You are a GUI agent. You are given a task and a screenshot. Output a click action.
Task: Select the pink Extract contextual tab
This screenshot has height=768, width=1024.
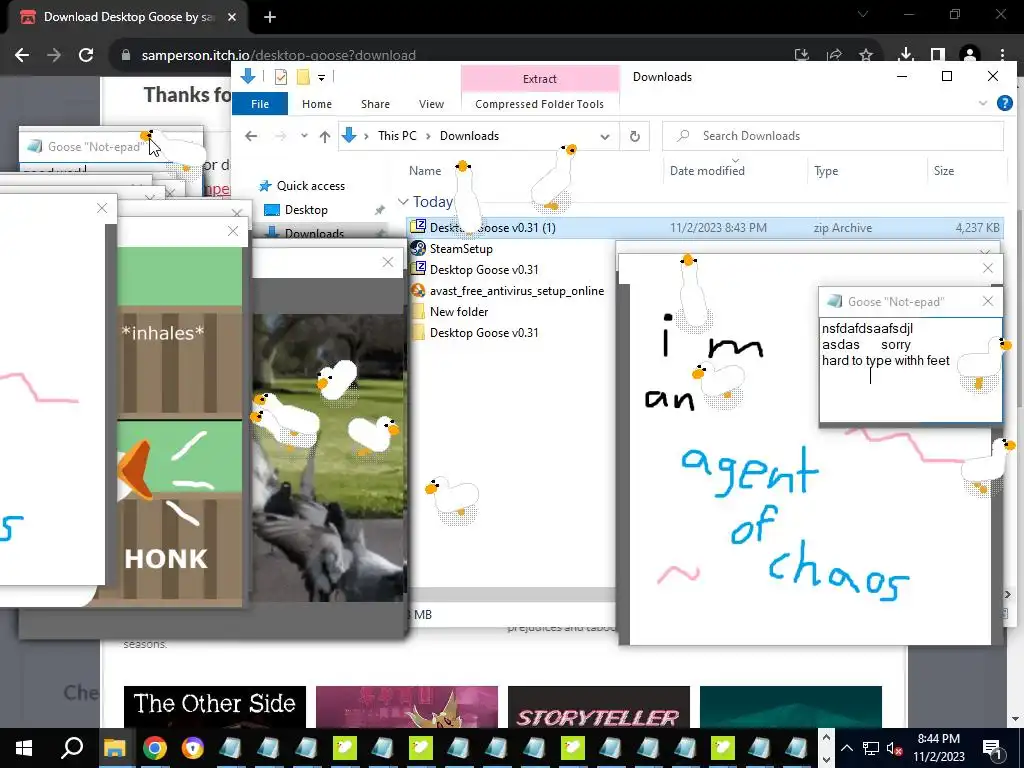coord(539,78)
